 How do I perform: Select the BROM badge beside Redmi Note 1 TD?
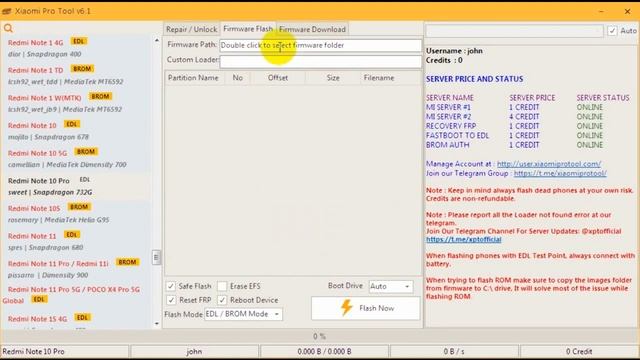(x=82, y=69)
